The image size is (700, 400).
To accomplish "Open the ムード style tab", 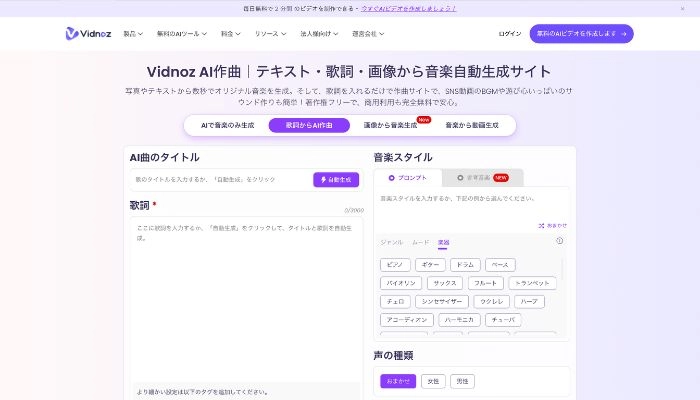I will [421, 242].
